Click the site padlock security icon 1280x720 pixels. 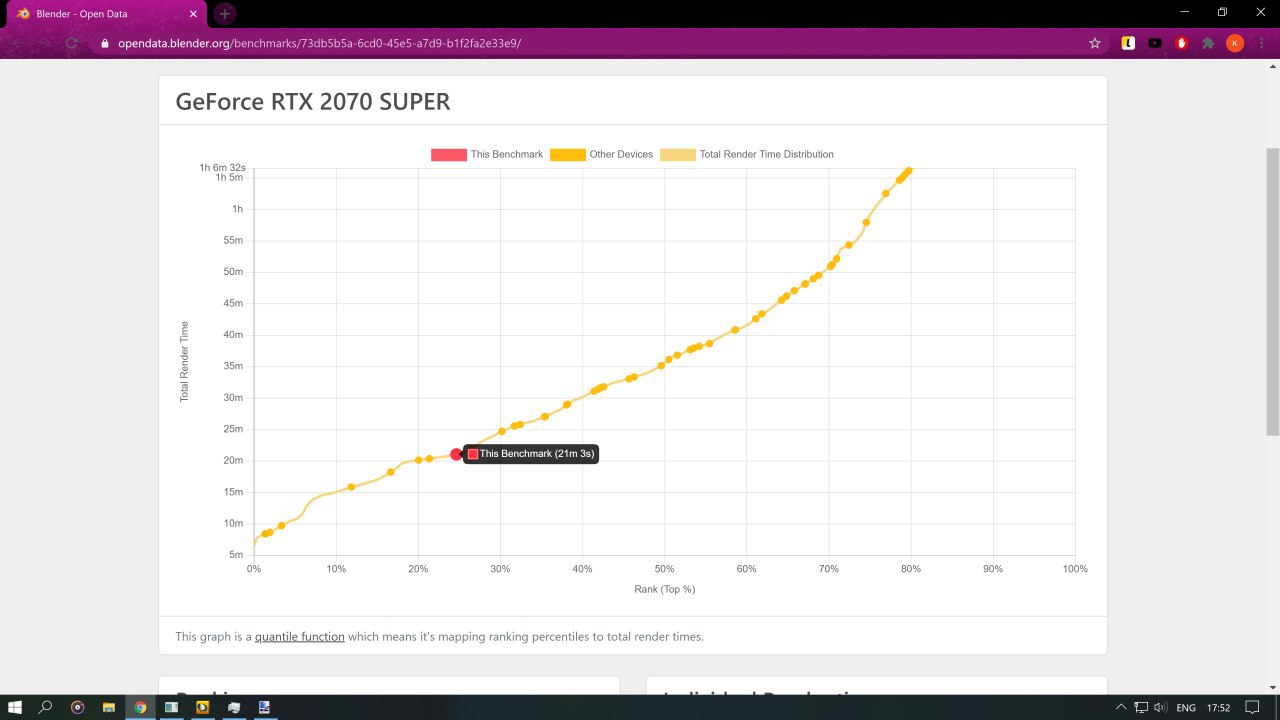click(x=105, y=44)
